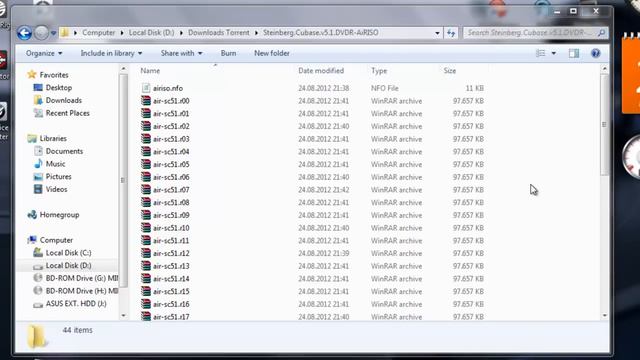Go to Downloads Torrent in breadcrumb
The width and height of the screenshot is (640, 360).
pyautogui.click(x=218, y=33)
